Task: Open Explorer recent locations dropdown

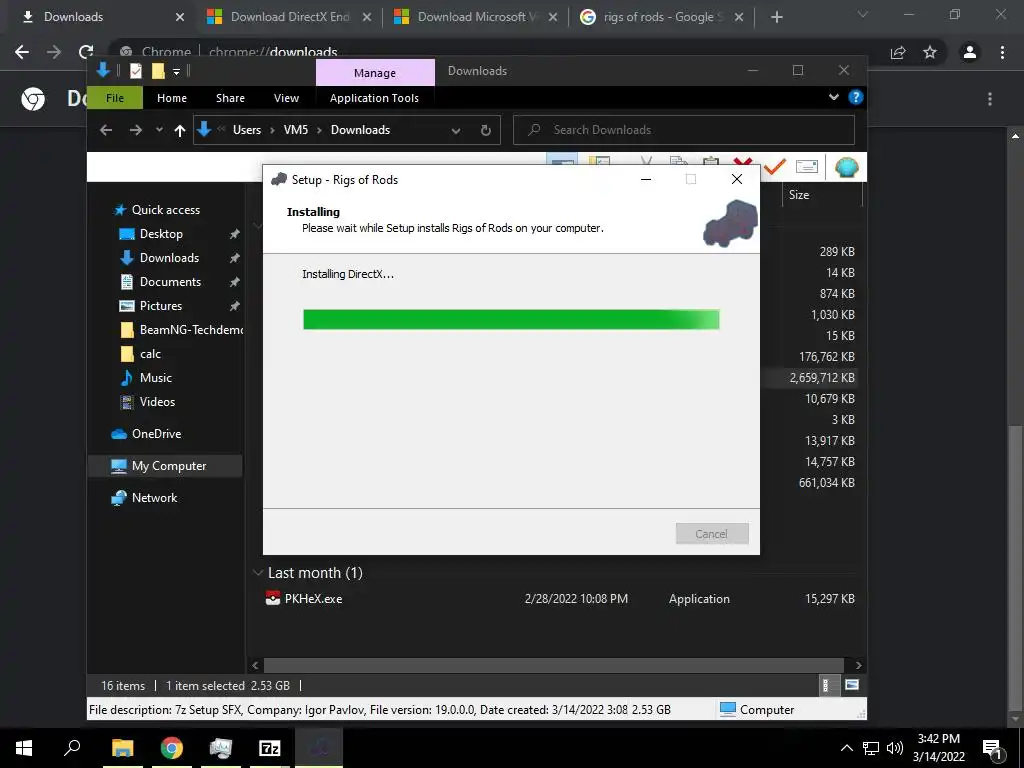Action: tap(159, 130)
